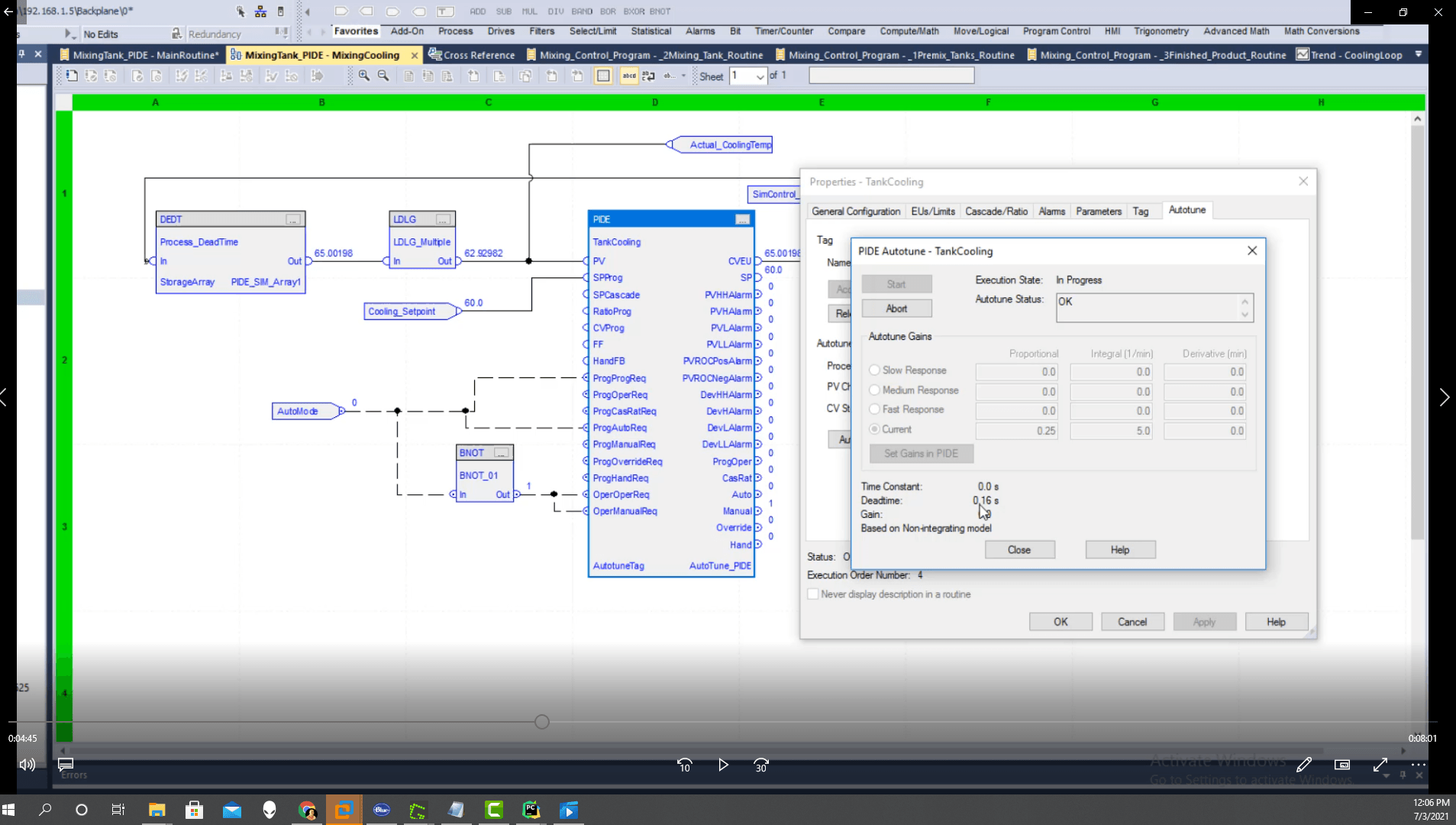The image size is (1456, 825).
Task: Click Current Proportional gain field
Action: tap(1016, 431)
